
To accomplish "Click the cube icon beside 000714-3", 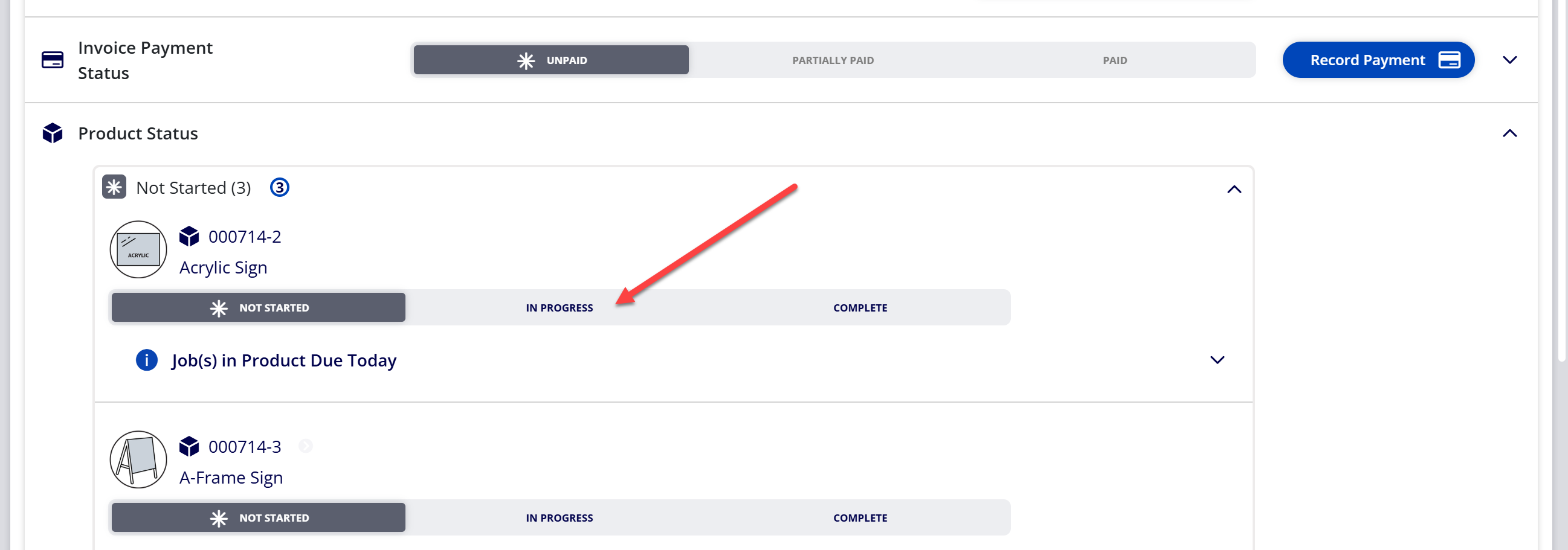I will tap(189, 446).
